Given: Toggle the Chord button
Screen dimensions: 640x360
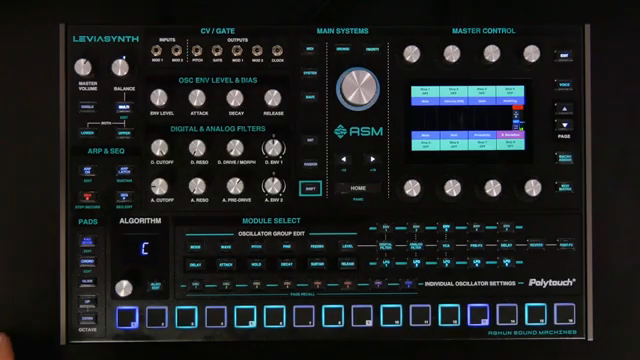Looking at the screenshot, I should pos(87,261).
